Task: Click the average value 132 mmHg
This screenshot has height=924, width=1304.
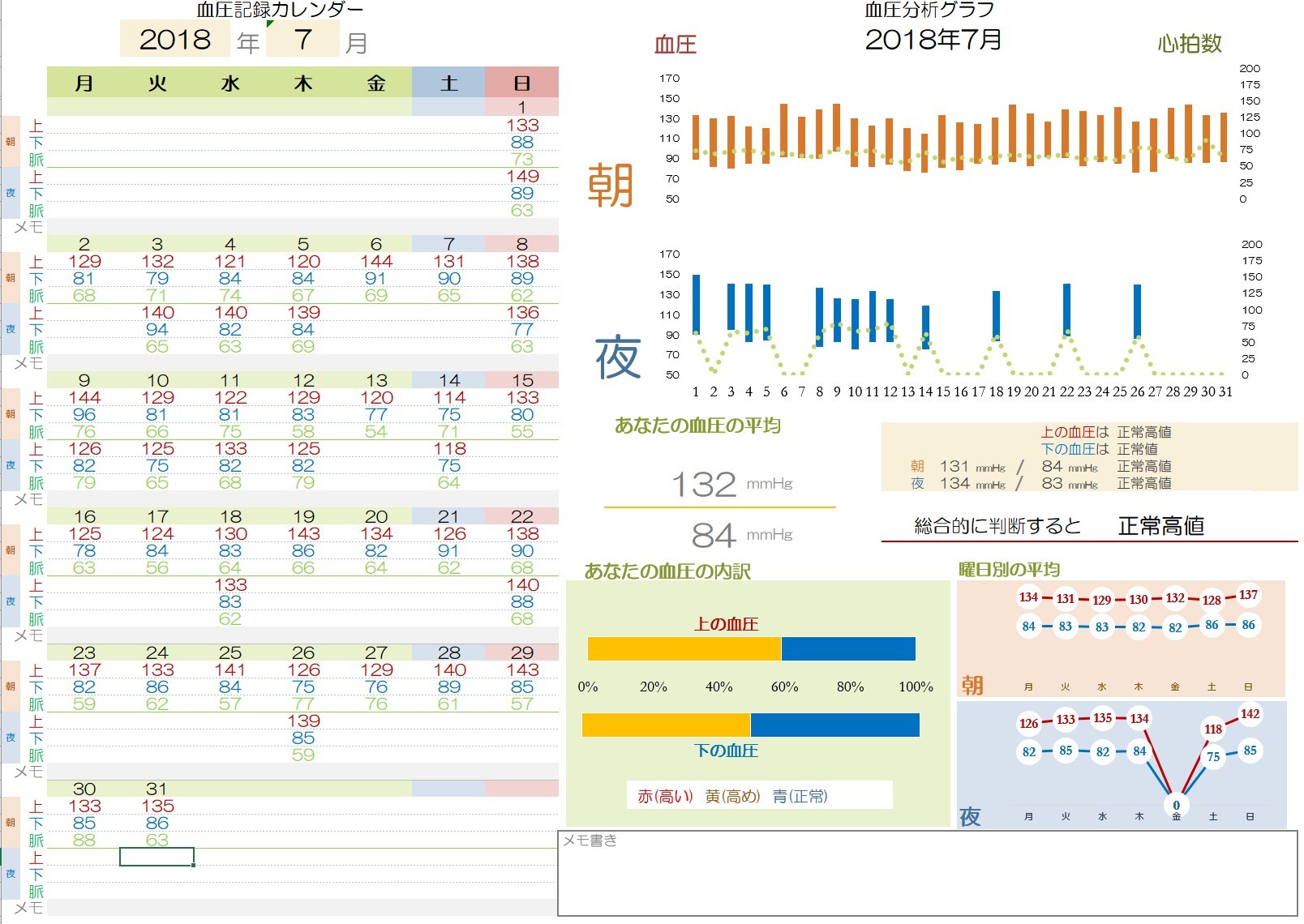Action: pyautogui.click(x=731, y=485)
